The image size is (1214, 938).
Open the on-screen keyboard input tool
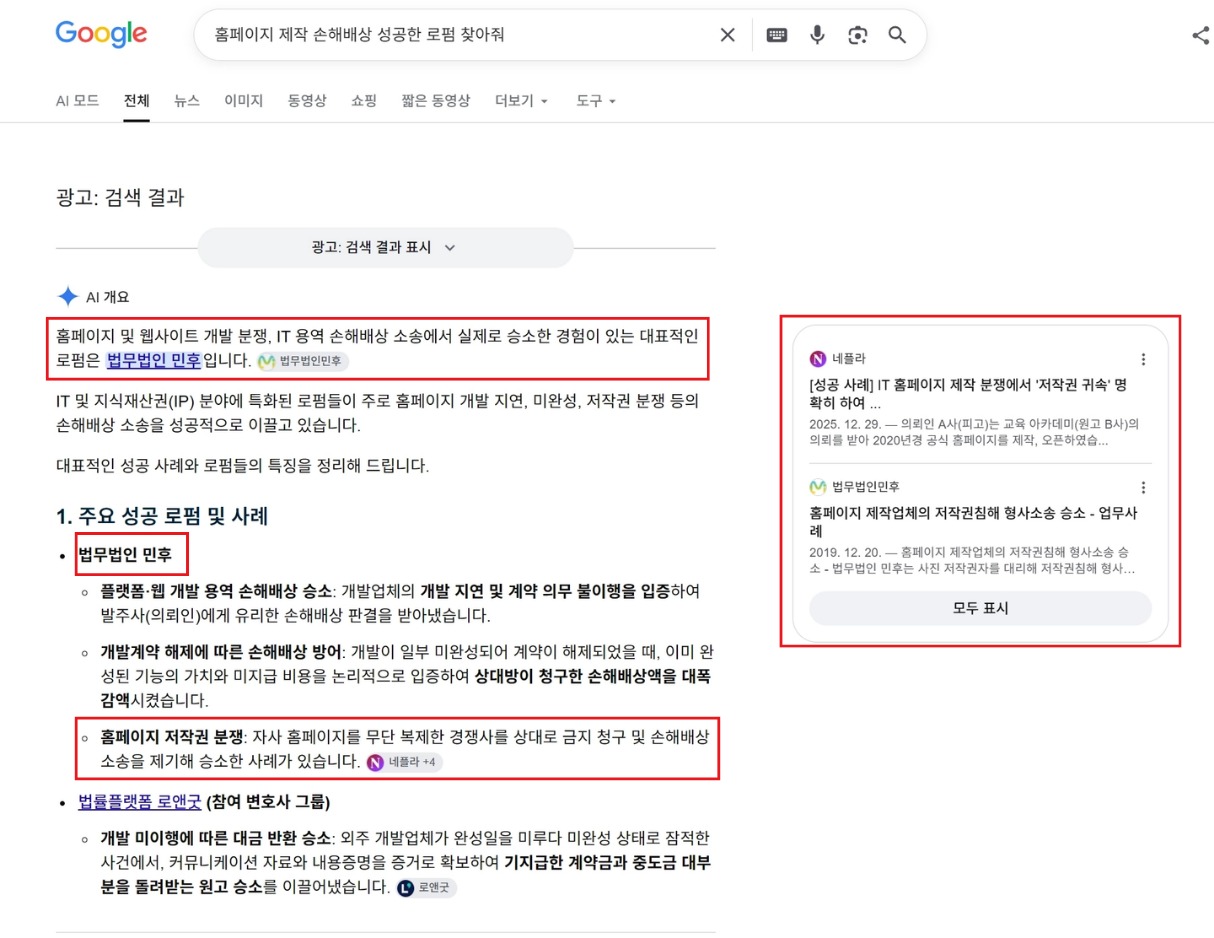tap(777, 35)
